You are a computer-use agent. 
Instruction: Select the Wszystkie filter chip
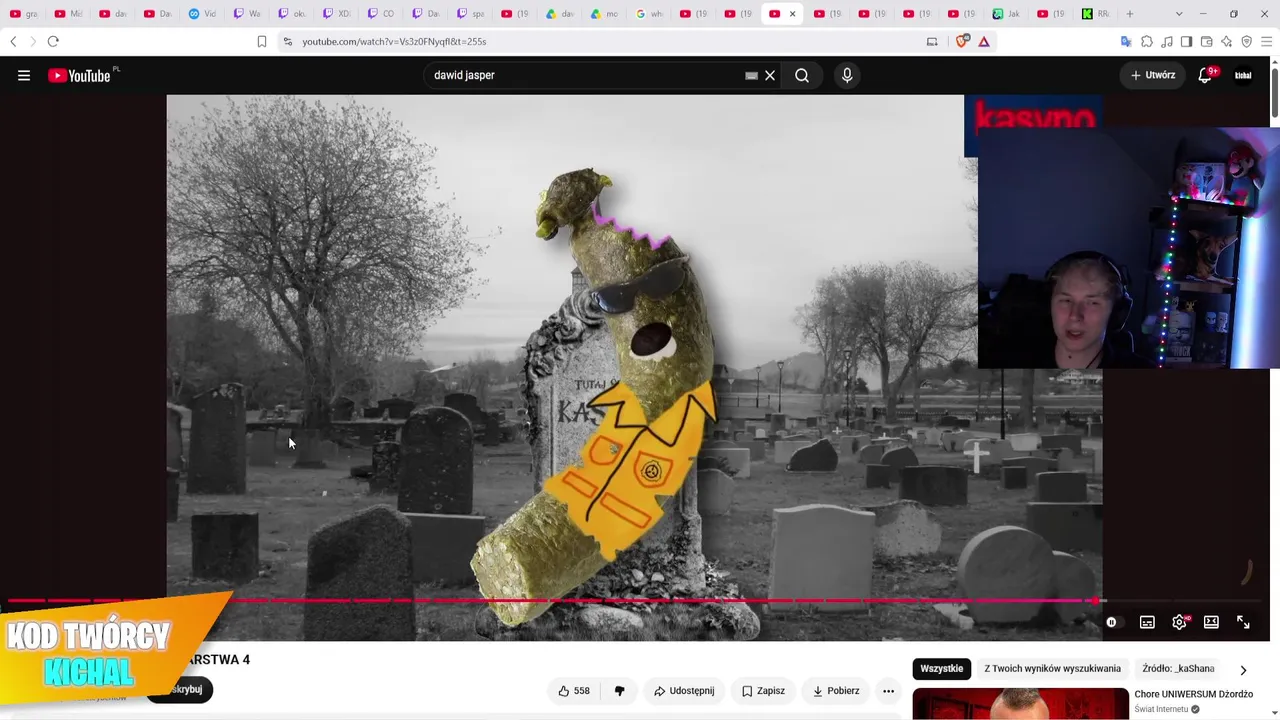click(x=941, y=668)
